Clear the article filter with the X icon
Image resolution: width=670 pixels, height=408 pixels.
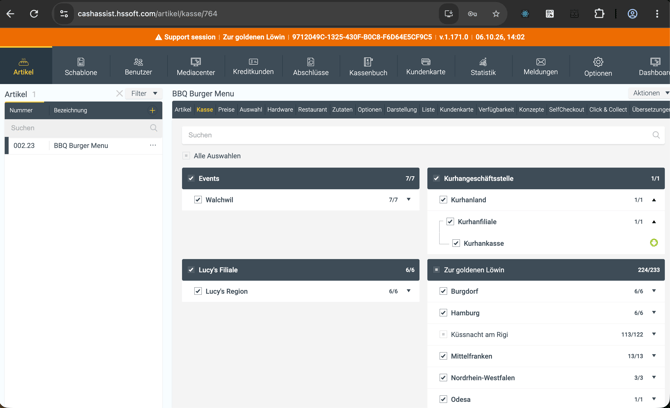119,94
